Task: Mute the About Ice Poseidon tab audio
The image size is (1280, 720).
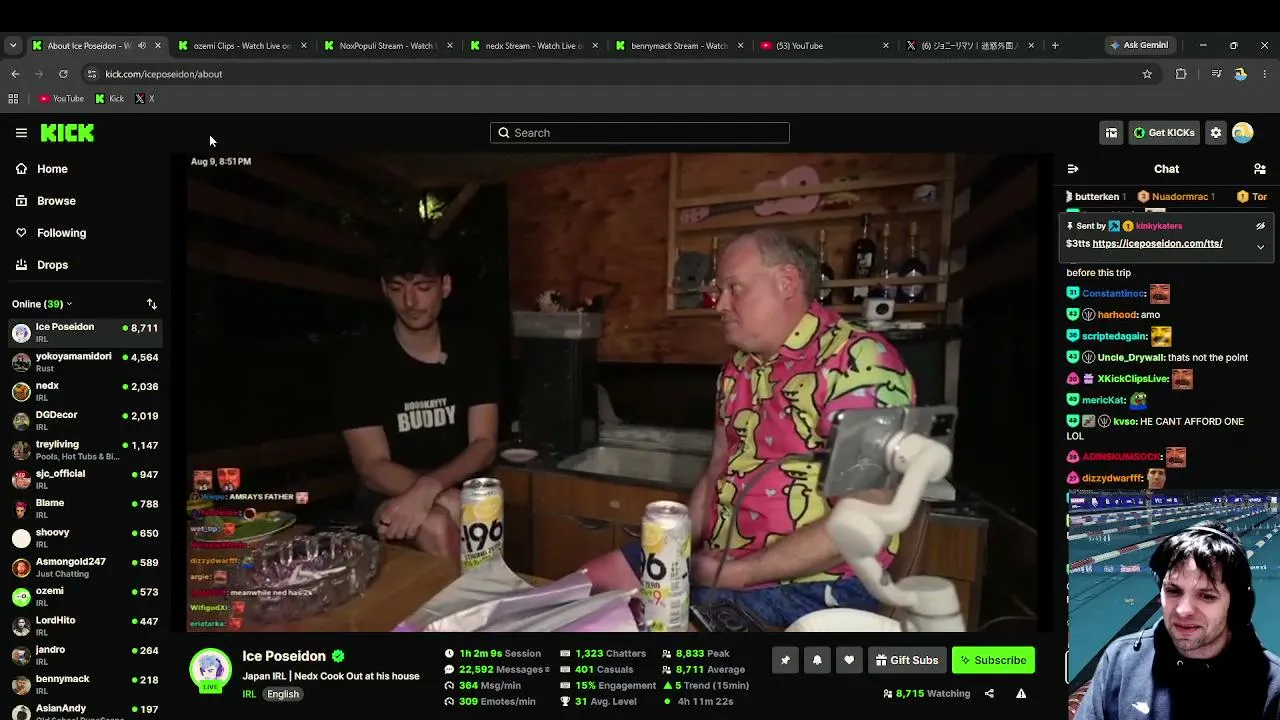Action: [x=141, y=45]
